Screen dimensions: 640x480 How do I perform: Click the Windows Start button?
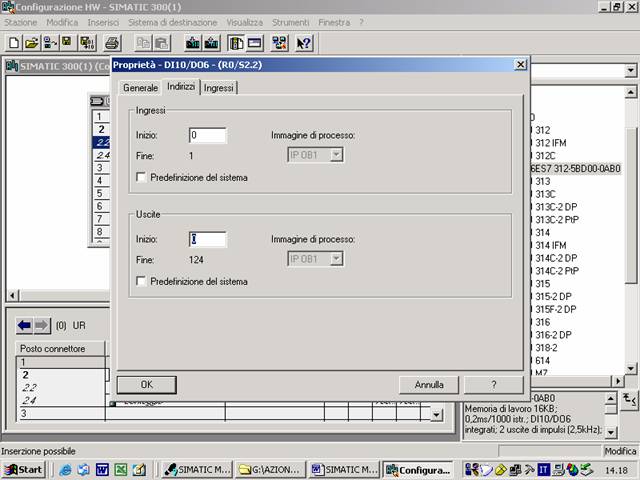point(24,469)
